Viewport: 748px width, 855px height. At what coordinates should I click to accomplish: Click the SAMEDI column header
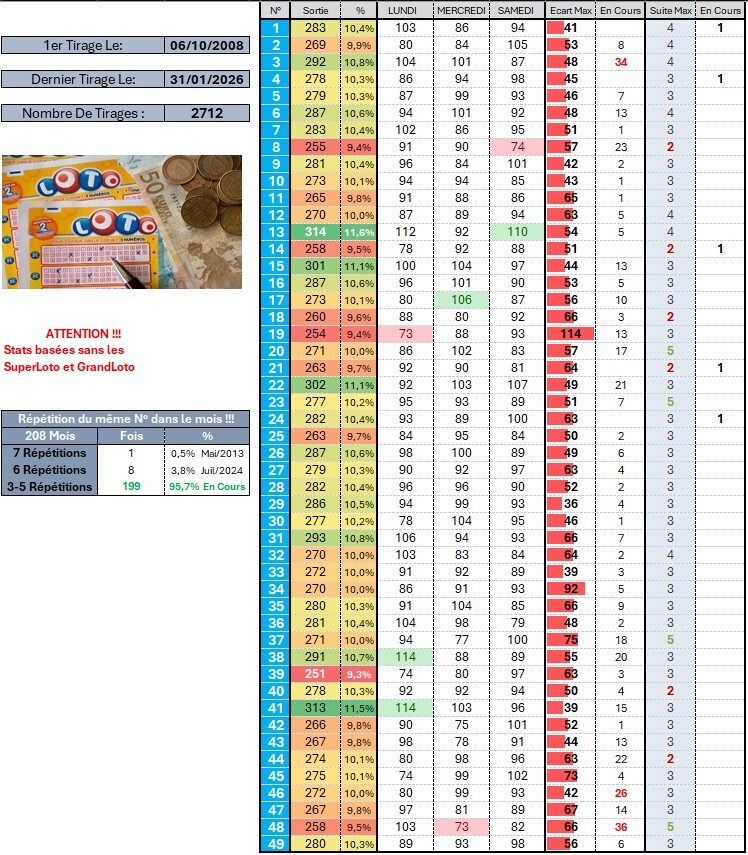click(x=516, y=10)
